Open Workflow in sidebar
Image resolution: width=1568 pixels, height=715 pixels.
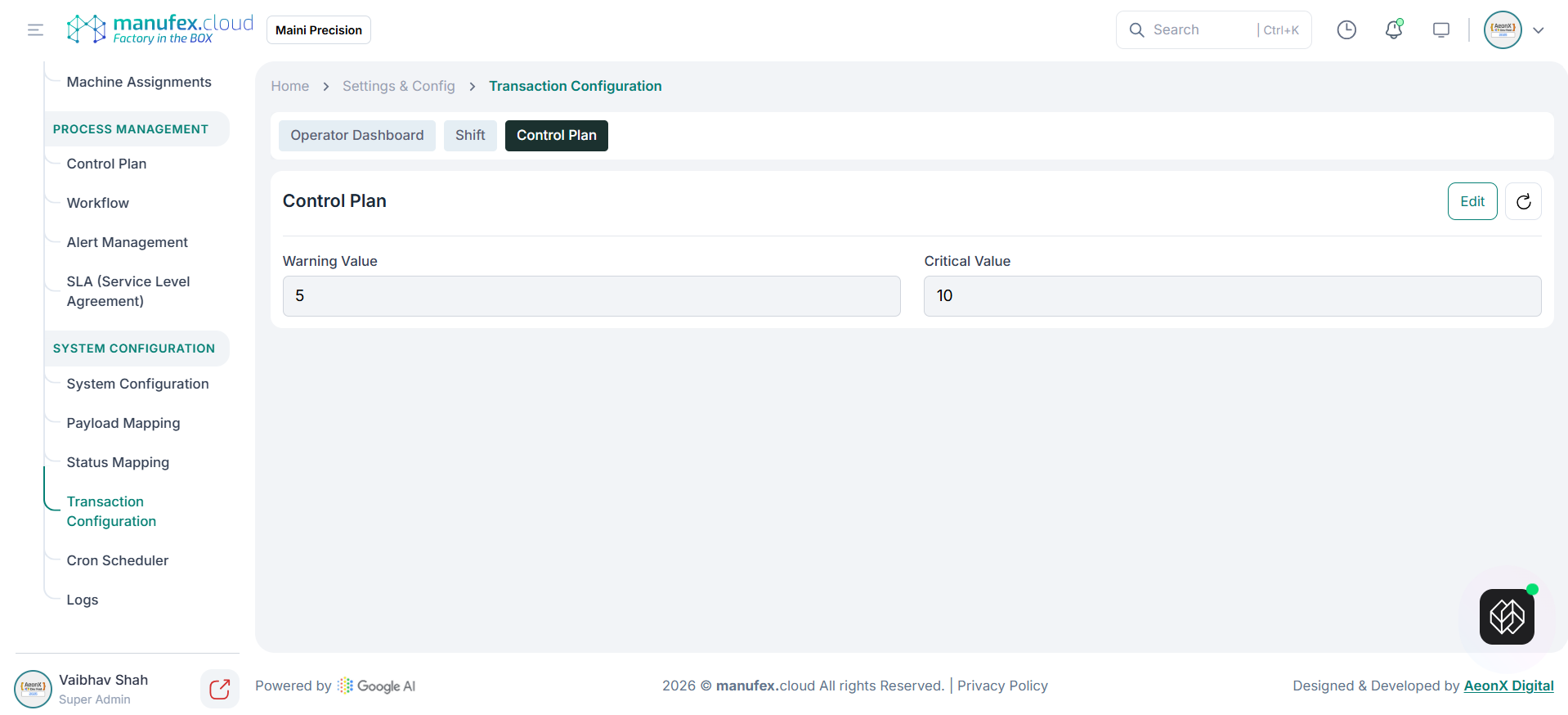[x=98, y=203]
